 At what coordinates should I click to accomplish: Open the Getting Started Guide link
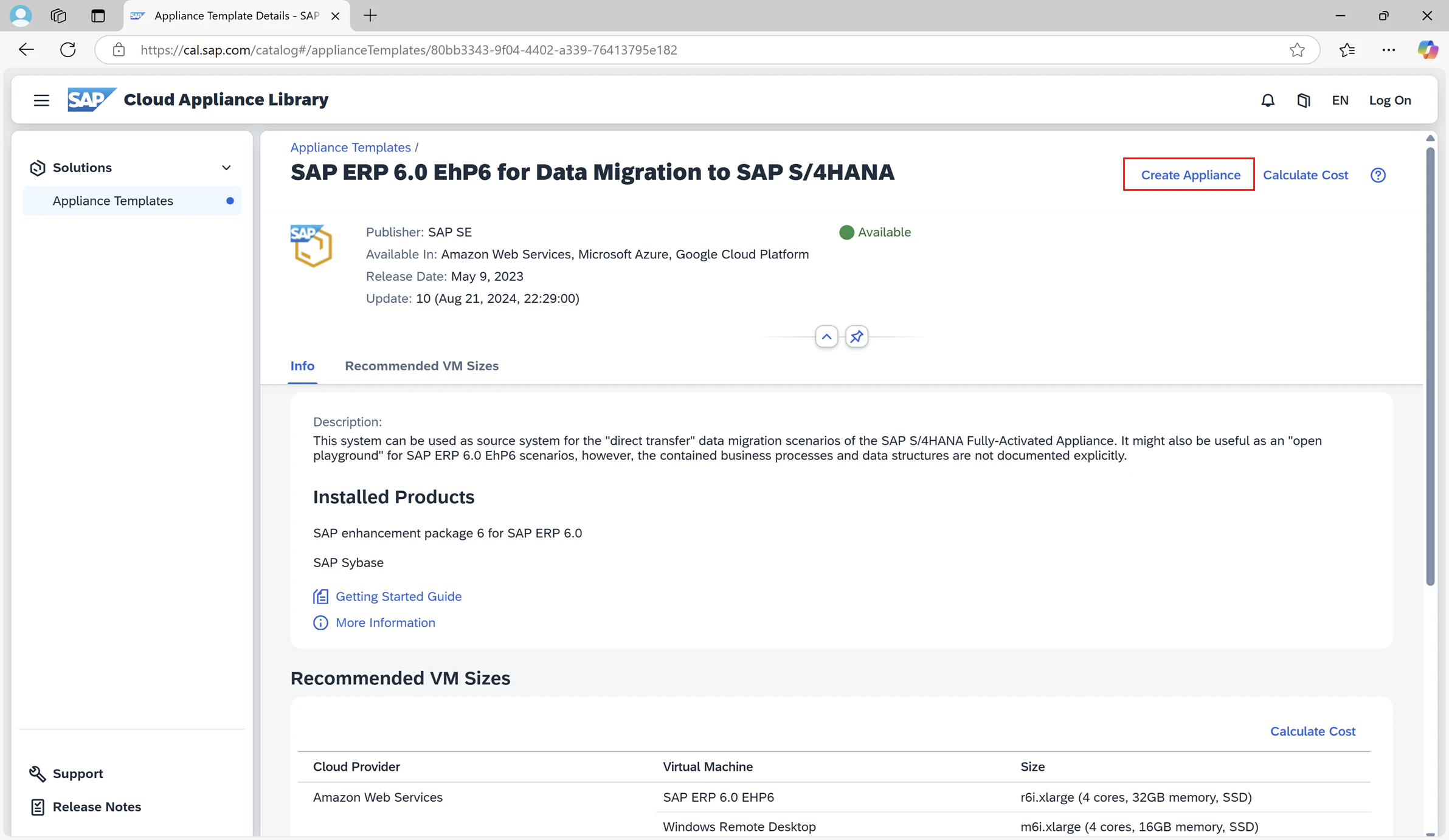click(x=398, y=596)
